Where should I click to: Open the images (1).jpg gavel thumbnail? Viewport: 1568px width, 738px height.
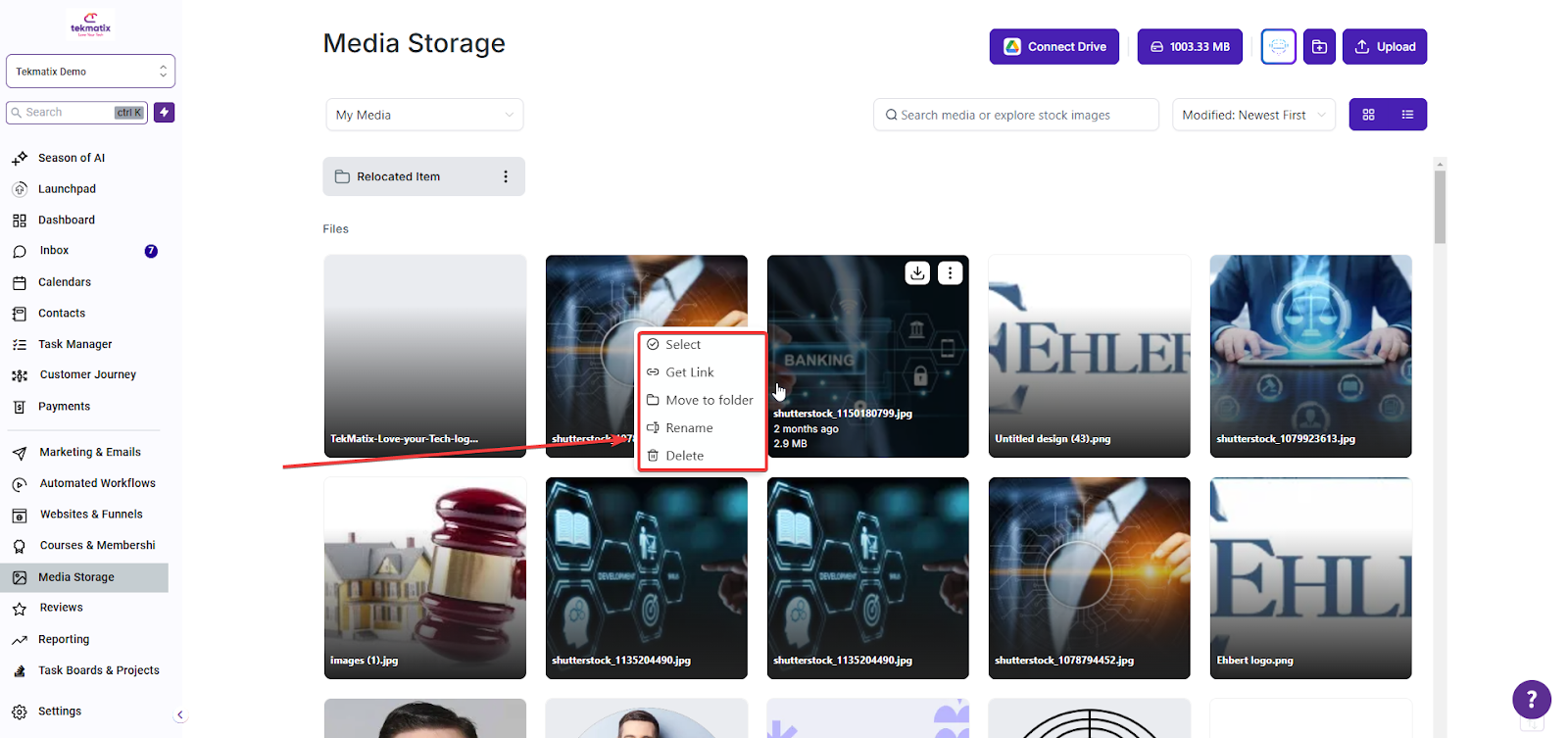(425, 578)
